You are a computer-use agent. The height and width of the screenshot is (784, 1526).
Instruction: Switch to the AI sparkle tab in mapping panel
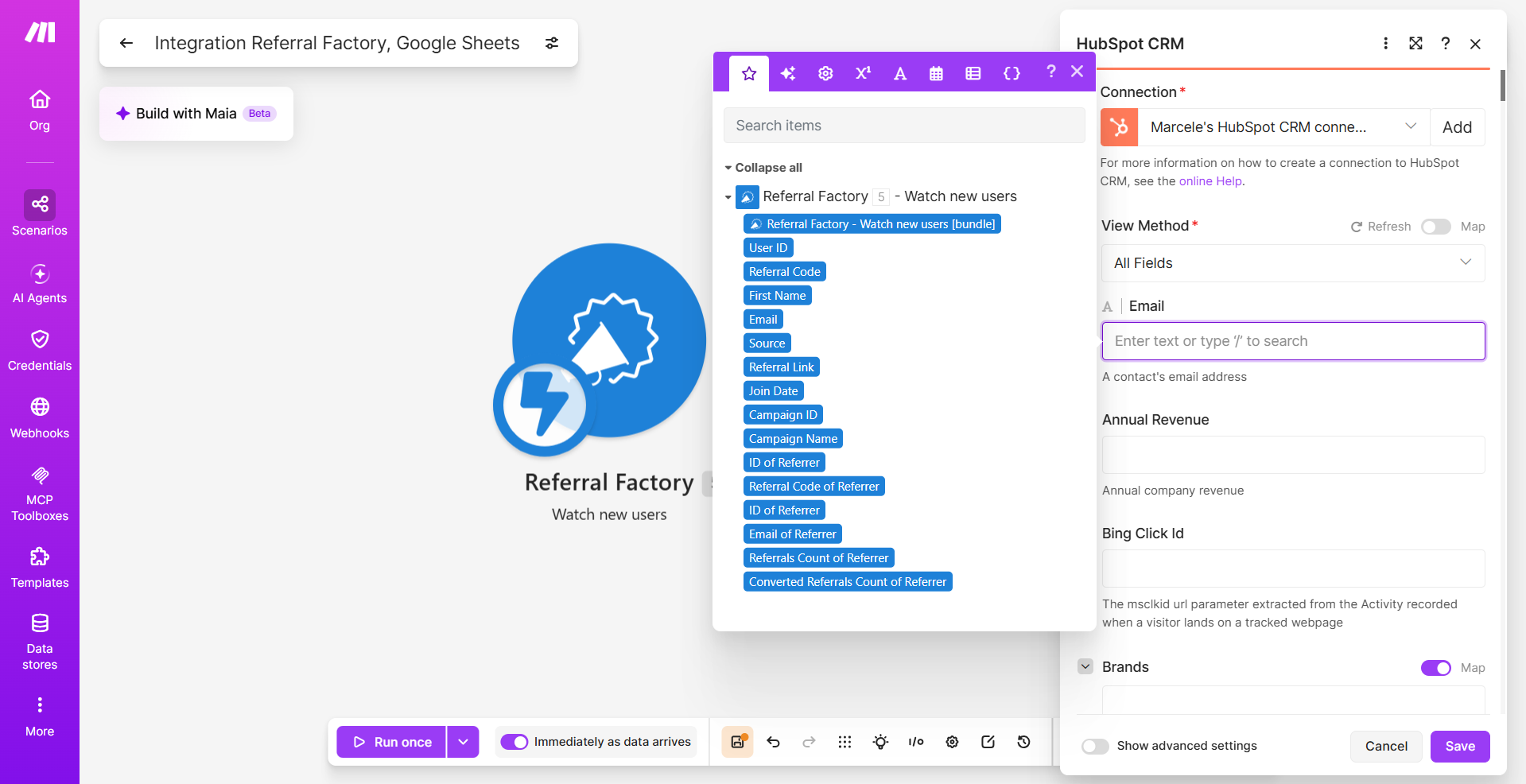tap(788, 73)
